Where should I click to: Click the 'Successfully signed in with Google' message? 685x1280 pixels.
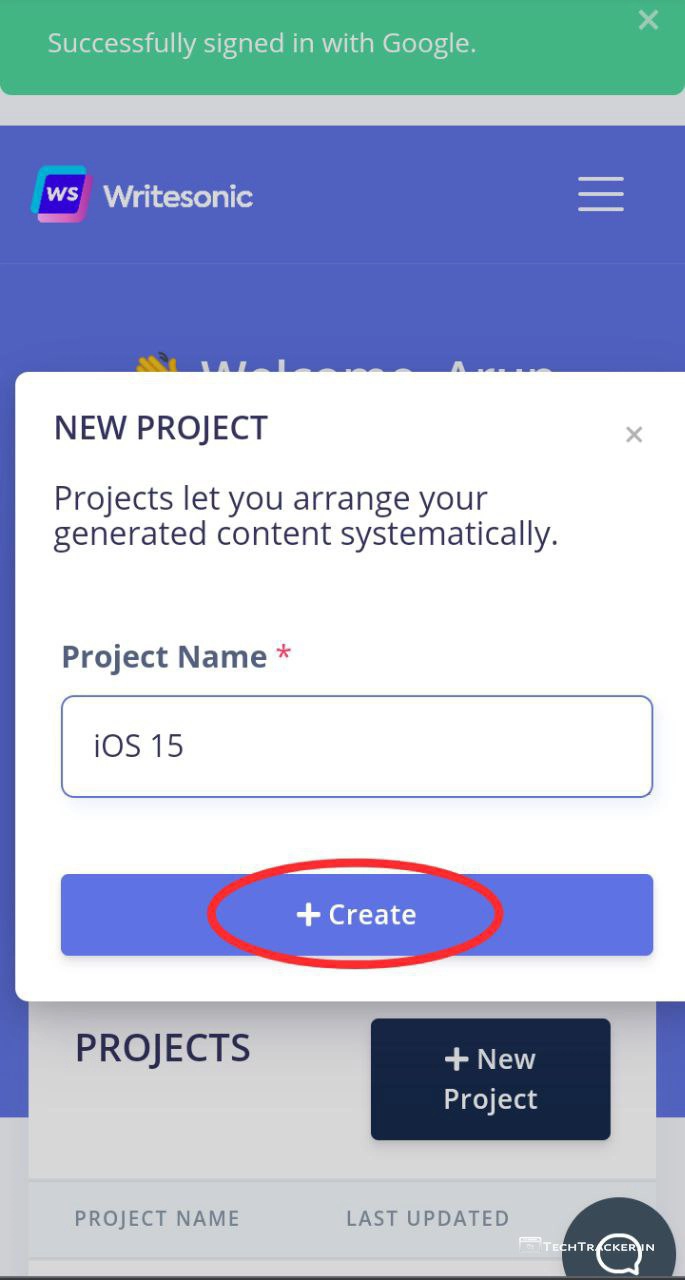pyautogui.click(x=262, y=44)
